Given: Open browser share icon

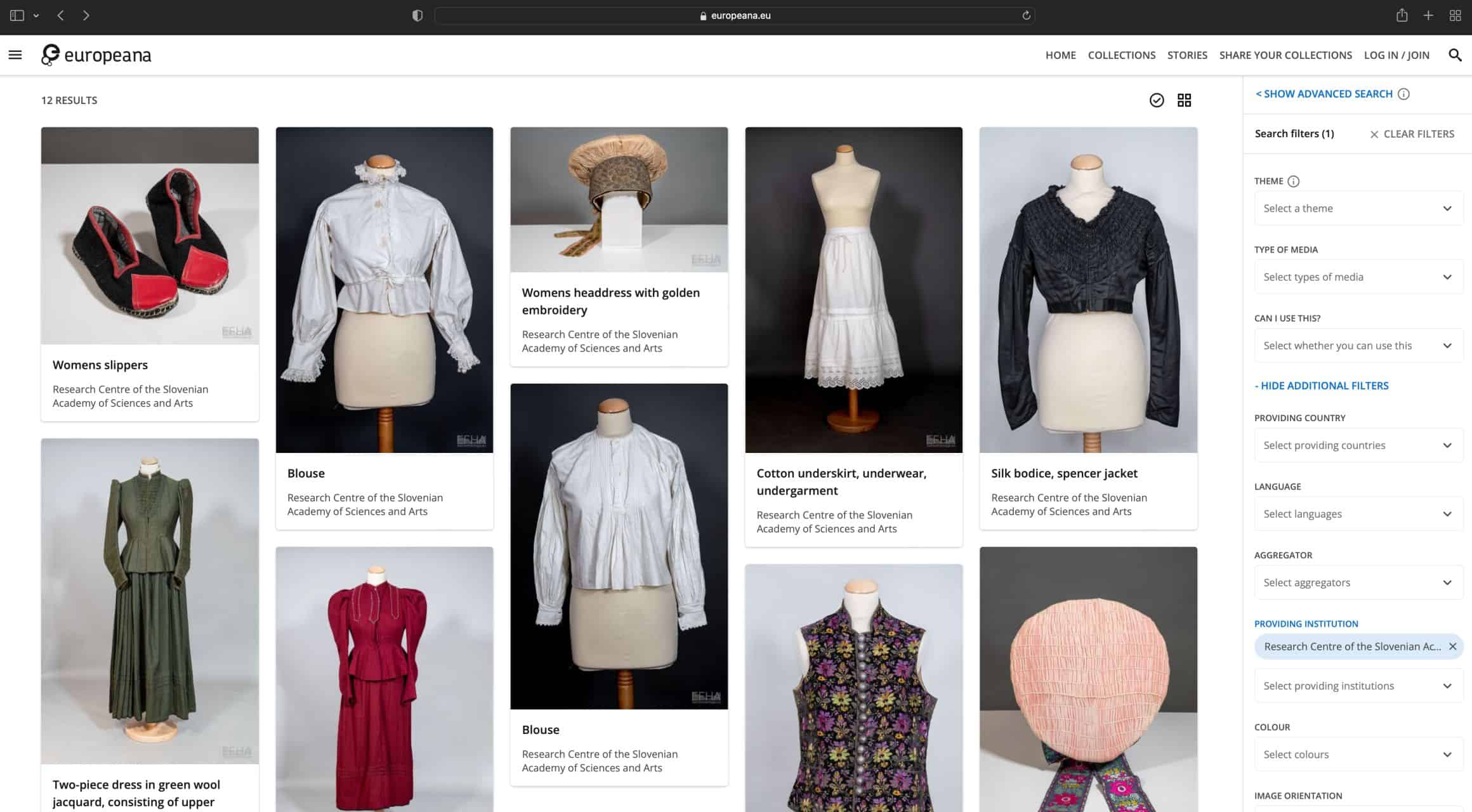Looking at the screenshot, I should (x=1402, y=16).
